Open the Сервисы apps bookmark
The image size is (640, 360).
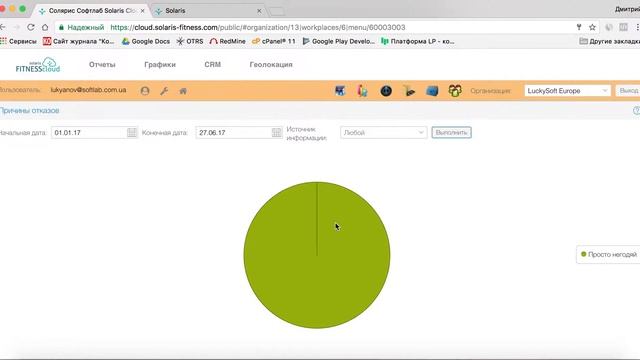(18, 41)
